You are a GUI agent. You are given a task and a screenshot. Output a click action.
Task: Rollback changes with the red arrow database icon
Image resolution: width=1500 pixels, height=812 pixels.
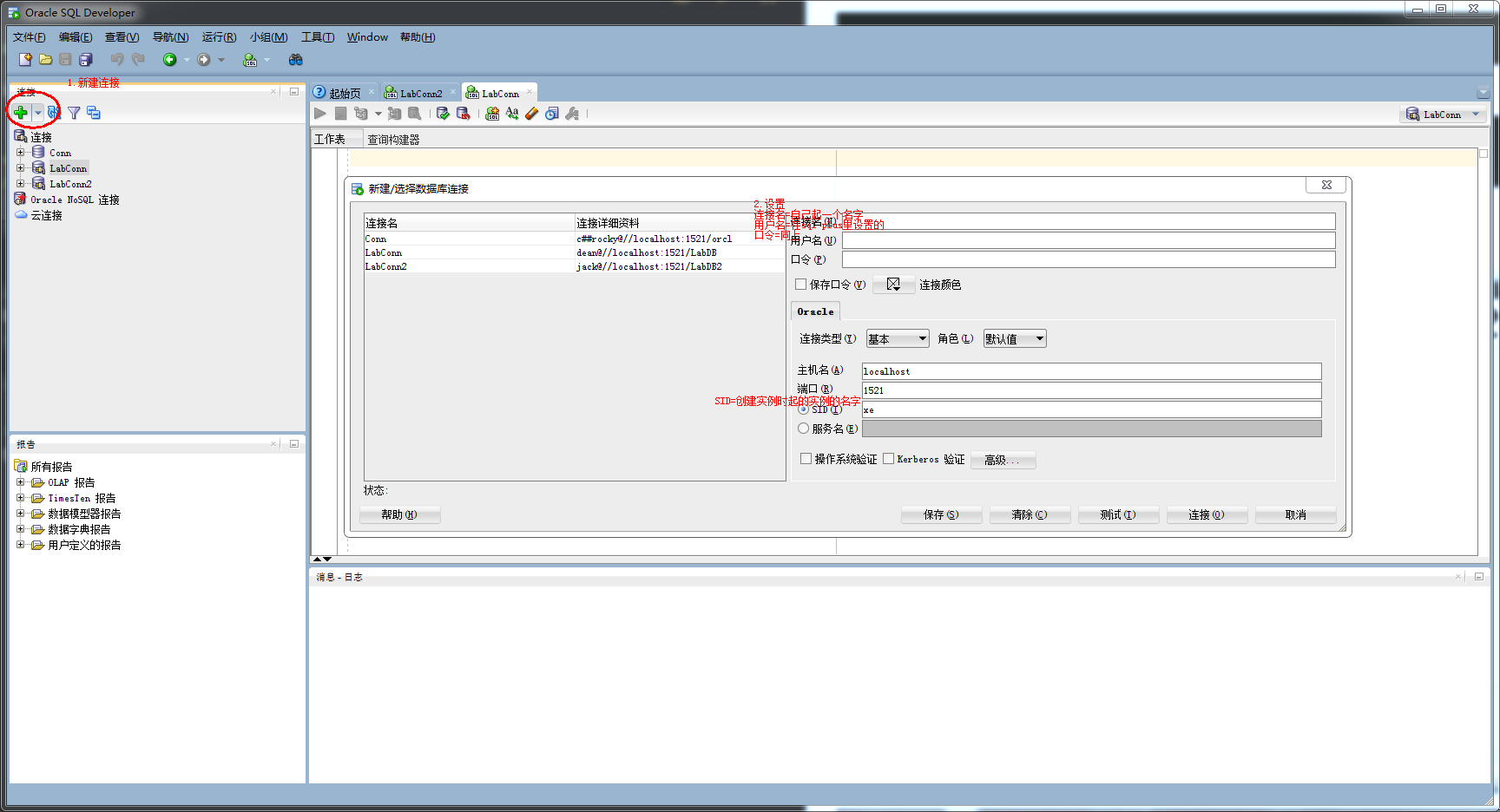coord(463,114)
